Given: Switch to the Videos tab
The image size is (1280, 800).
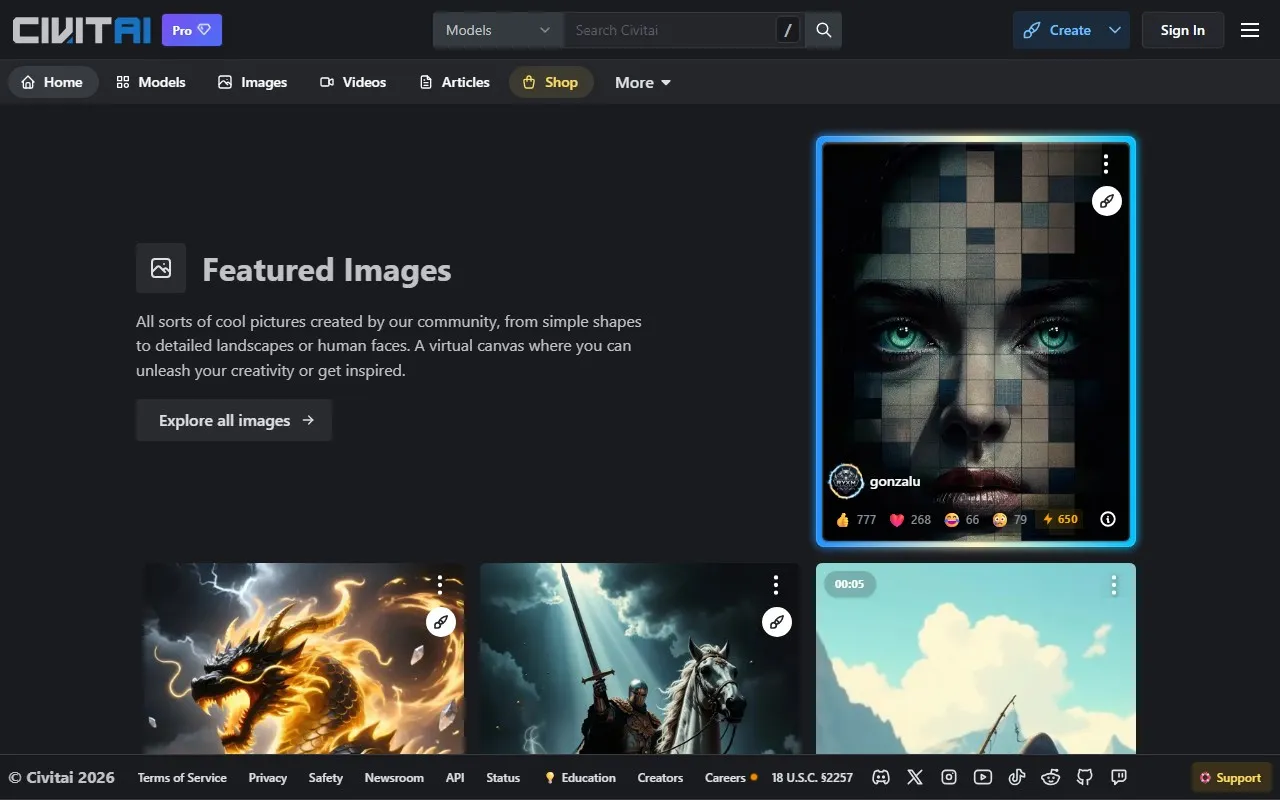Looking at the screenshot, I should click(353, 82).
